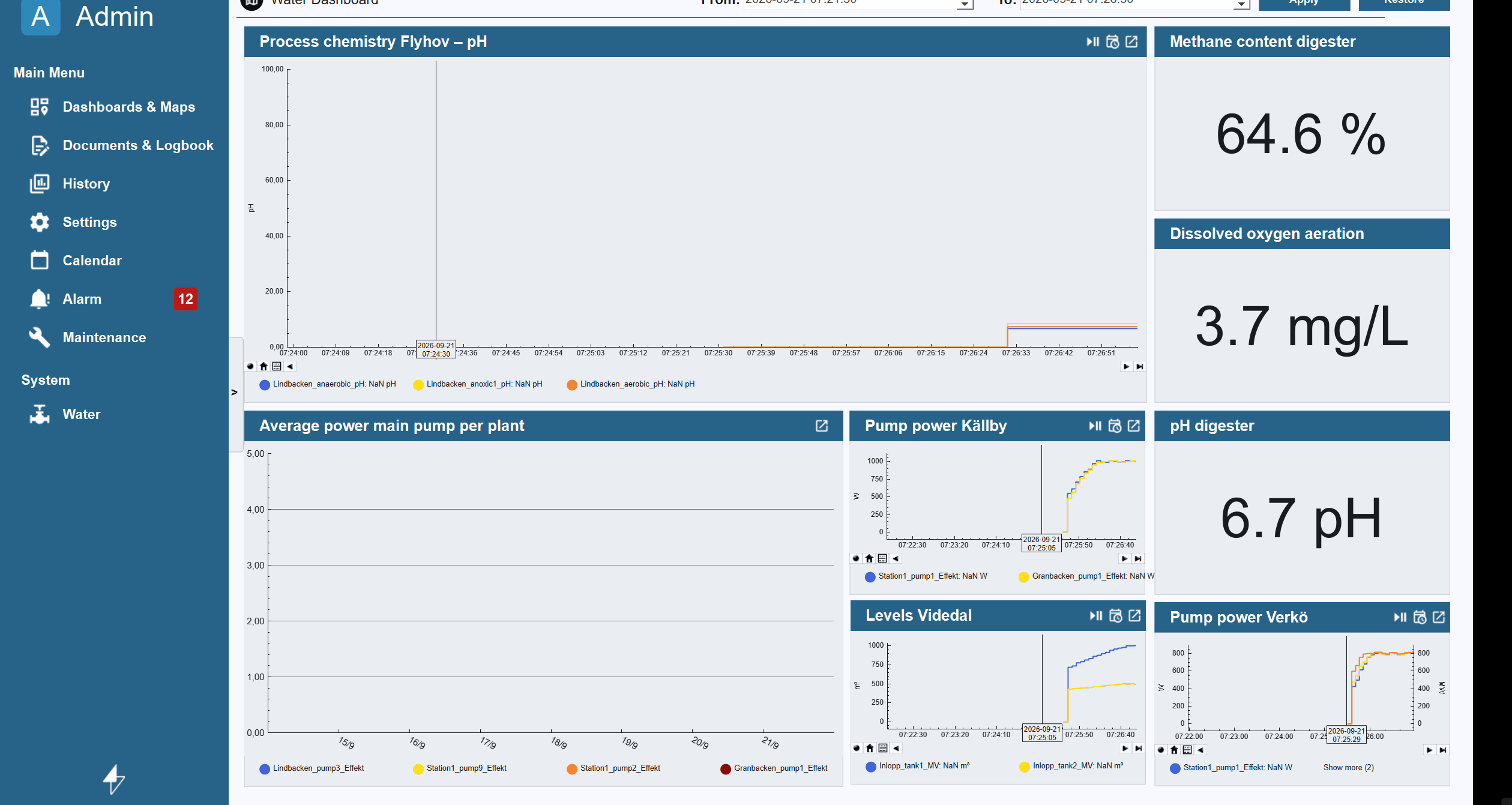Open Levels Videdal chart in new window
Image resolution: width=1512 pixels, height=805 pixels.
point(1134,616)
